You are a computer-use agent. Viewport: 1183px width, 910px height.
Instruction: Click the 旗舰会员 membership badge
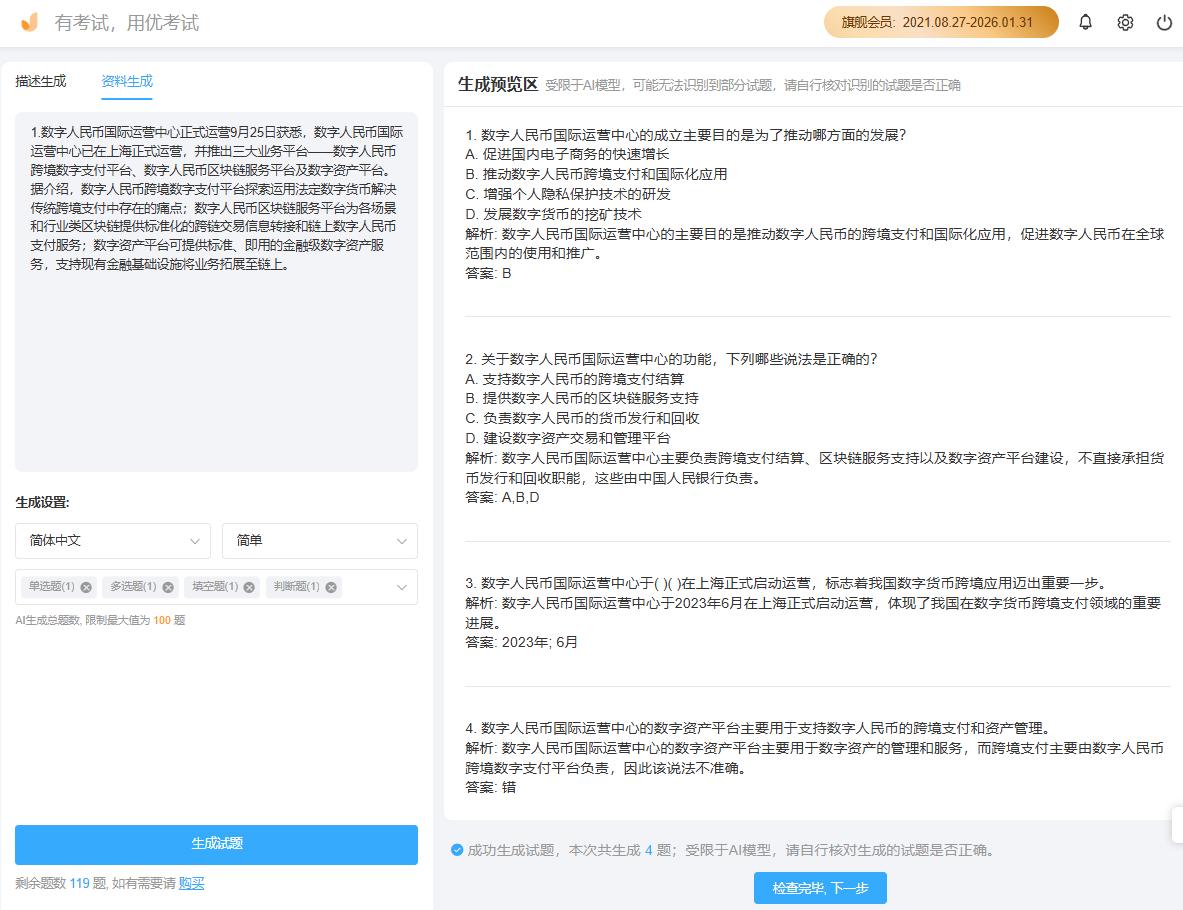click(940, 21)
